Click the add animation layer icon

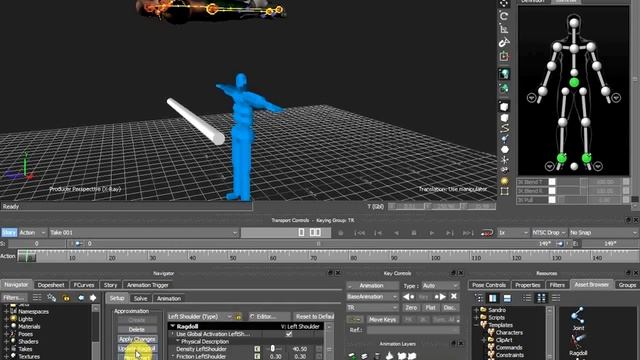click(352, 356)
